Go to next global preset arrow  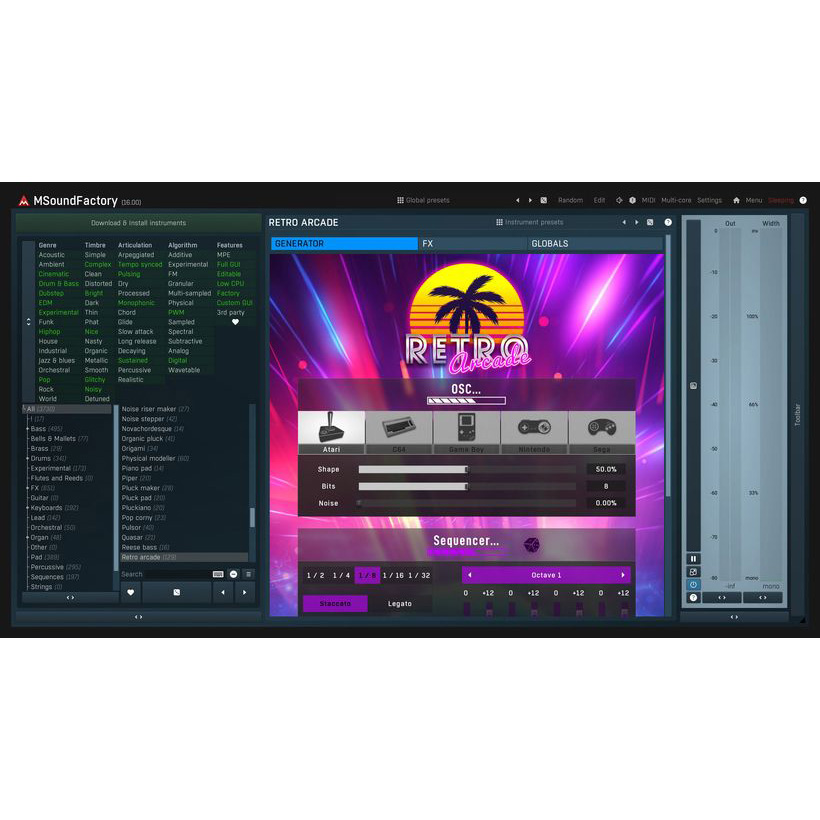(530, 200)
